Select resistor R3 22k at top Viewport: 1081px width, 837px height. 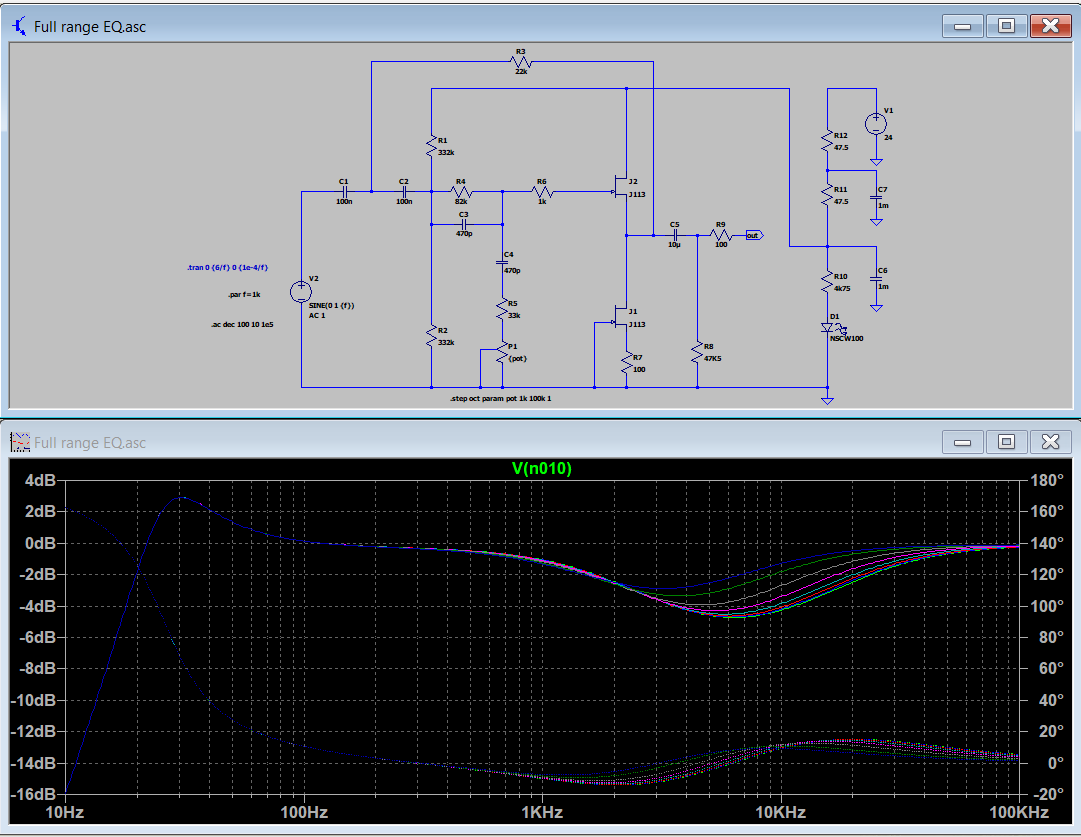point(521,62)
